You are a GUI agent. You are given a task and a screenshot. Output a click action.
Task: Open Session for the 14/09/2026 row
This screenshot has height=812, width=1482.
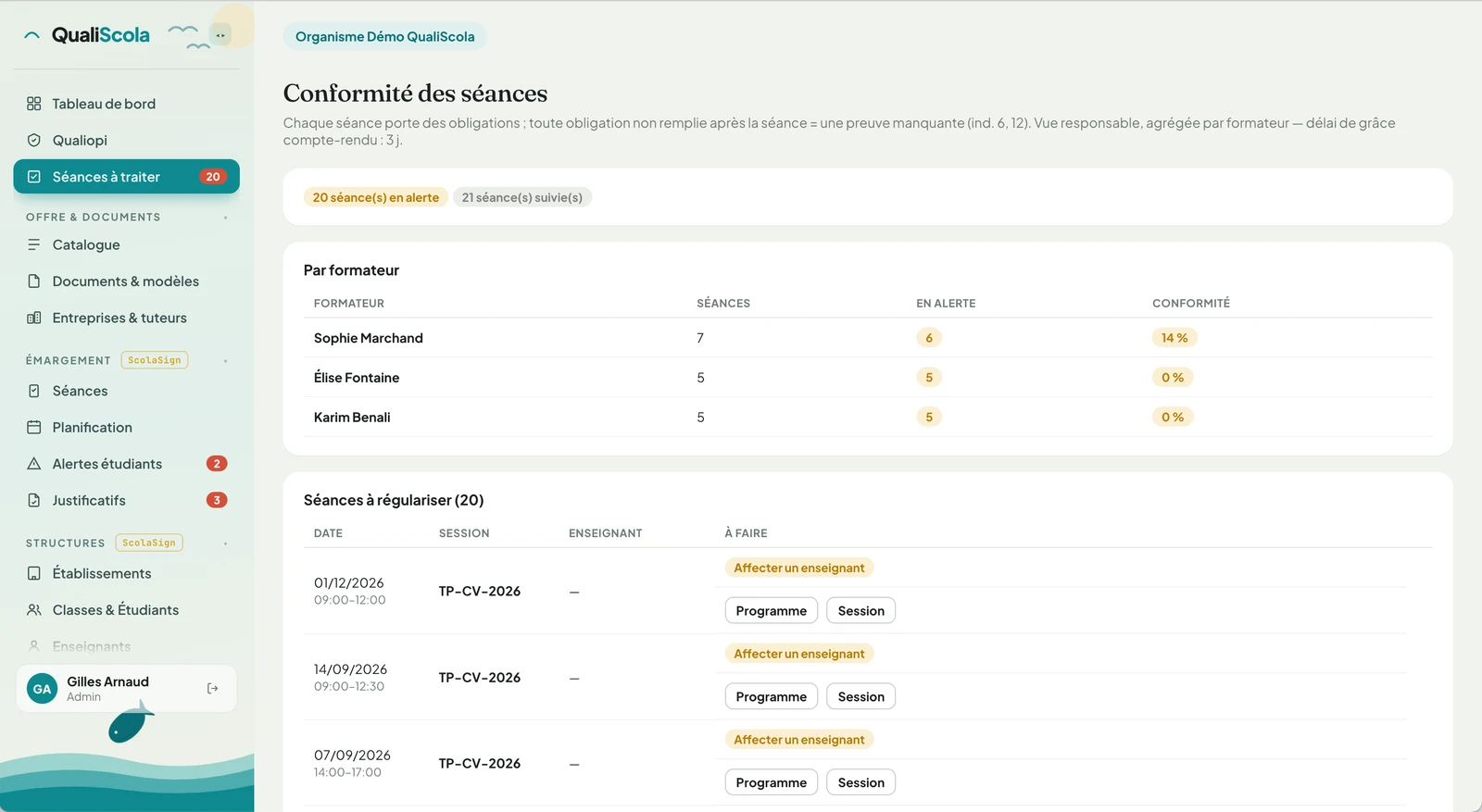click(x=861, y=697)
